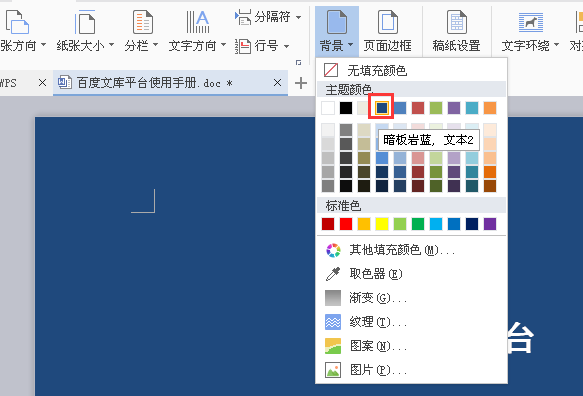Expand the paper size dropdown arrow
The height and width of the screenshot is (396, 583).
[x=111, y=45]
